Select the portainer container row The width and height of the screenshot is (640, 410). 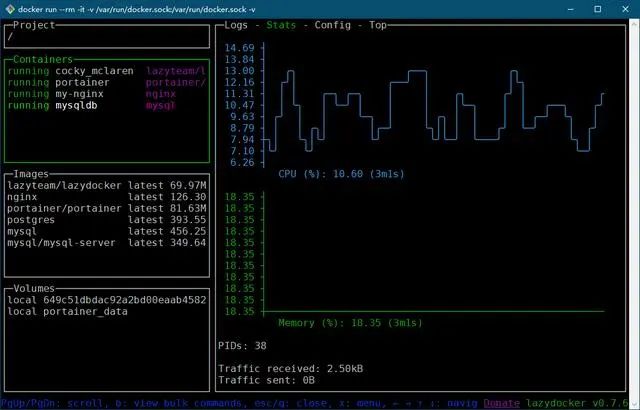click(107, 82)
